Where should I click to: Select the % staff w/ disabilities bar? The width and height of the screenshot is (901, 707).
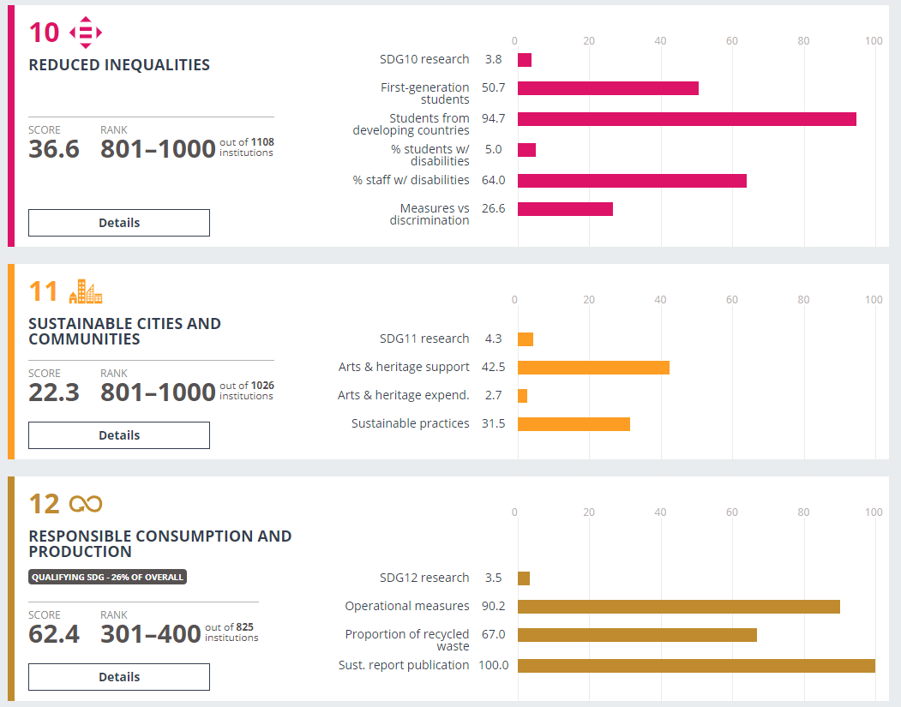tap(631, 181)
